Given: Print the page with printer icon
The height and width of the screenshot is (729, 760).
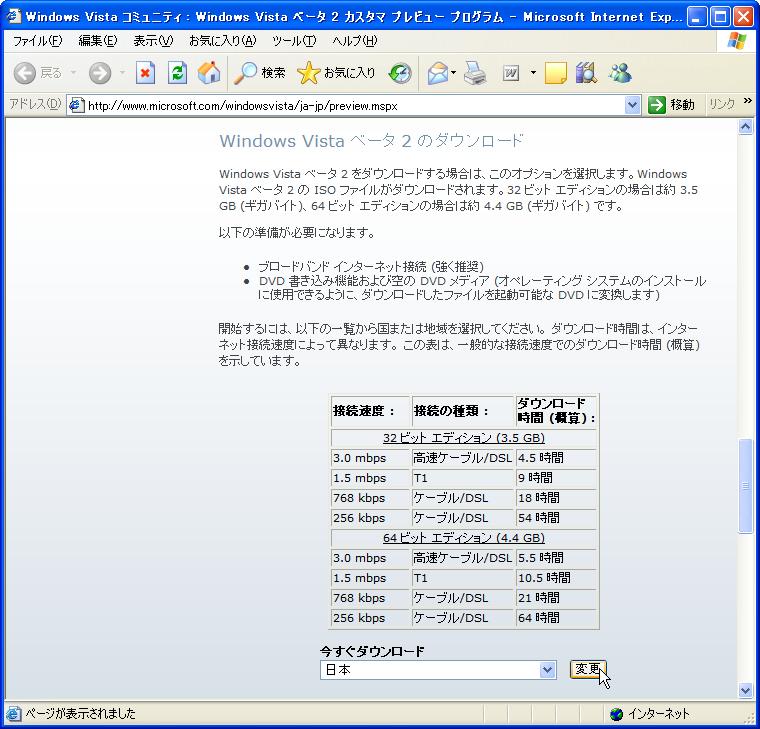Looking at the screenshot, I should tap(475, 73).
